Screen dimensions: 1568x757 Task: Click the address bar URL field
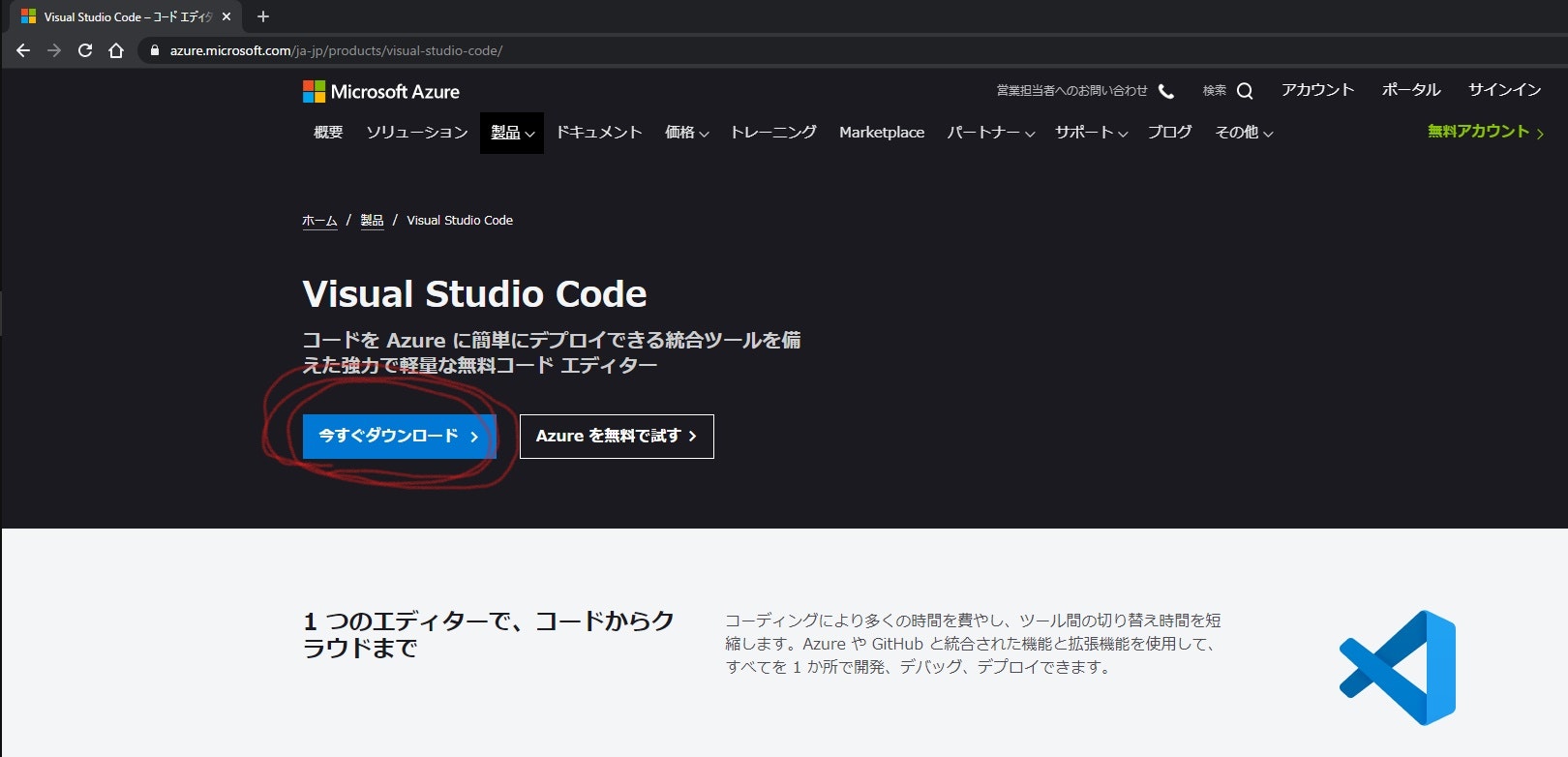(852, 50)
